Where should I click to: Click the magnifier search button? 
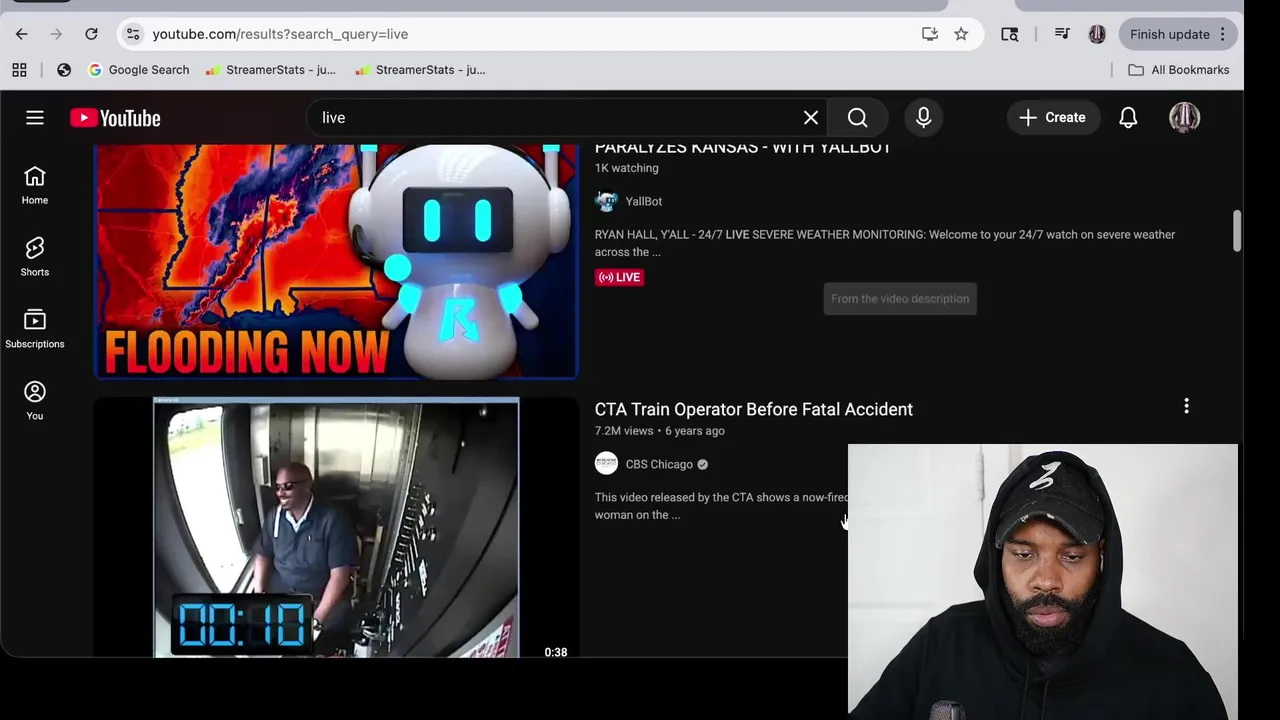pyautogui.click(x=858, y=118)
